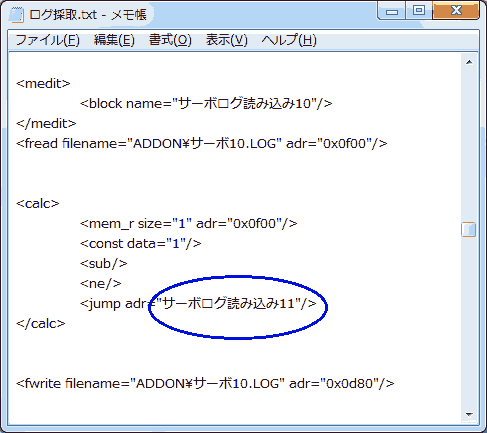Minimize the メモ帳 window
This screenshot has width=487, height=433.
tap(392, 11)
